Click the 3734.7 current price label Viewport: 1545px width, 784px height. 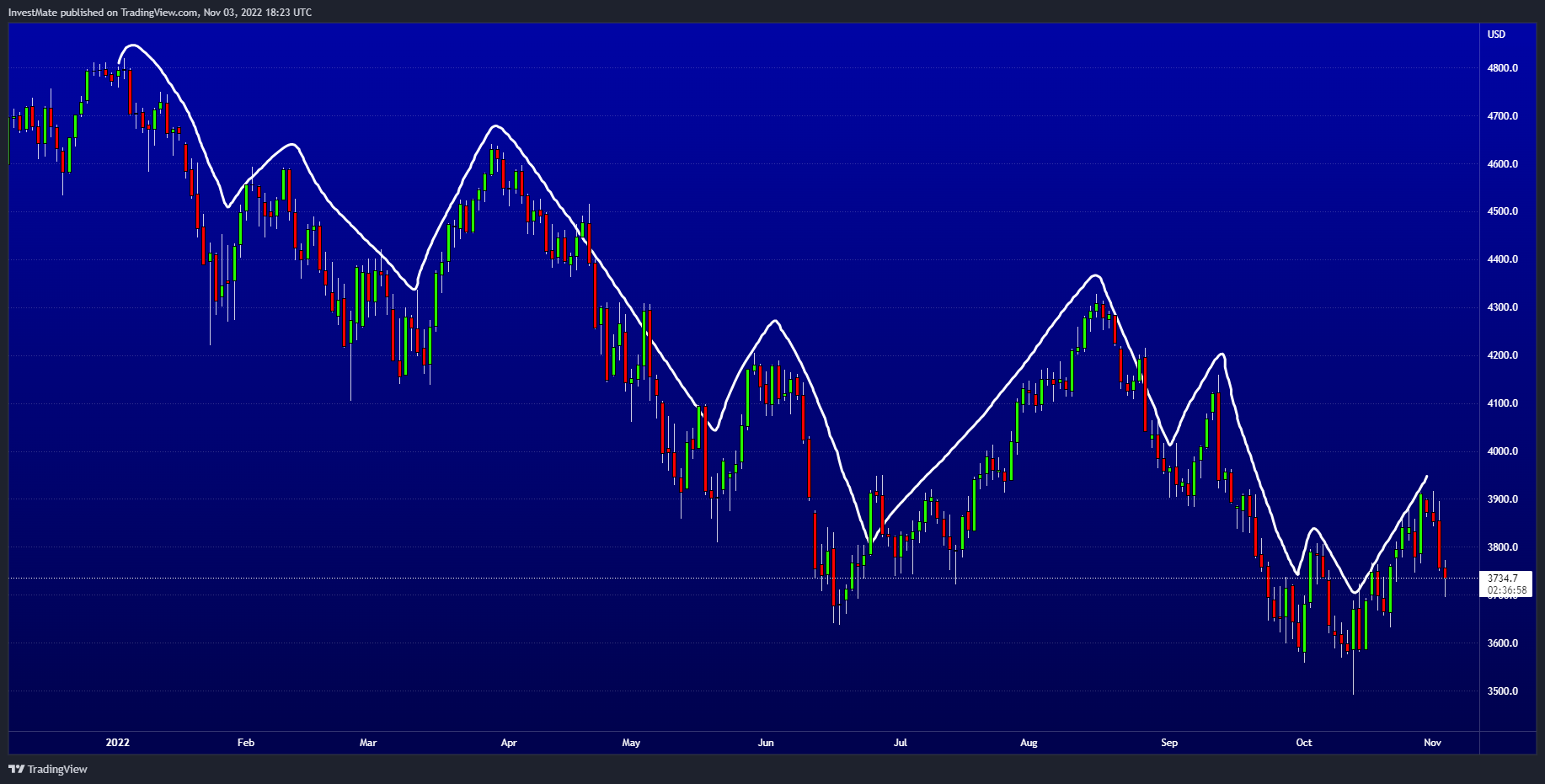tap(1503, 579)
